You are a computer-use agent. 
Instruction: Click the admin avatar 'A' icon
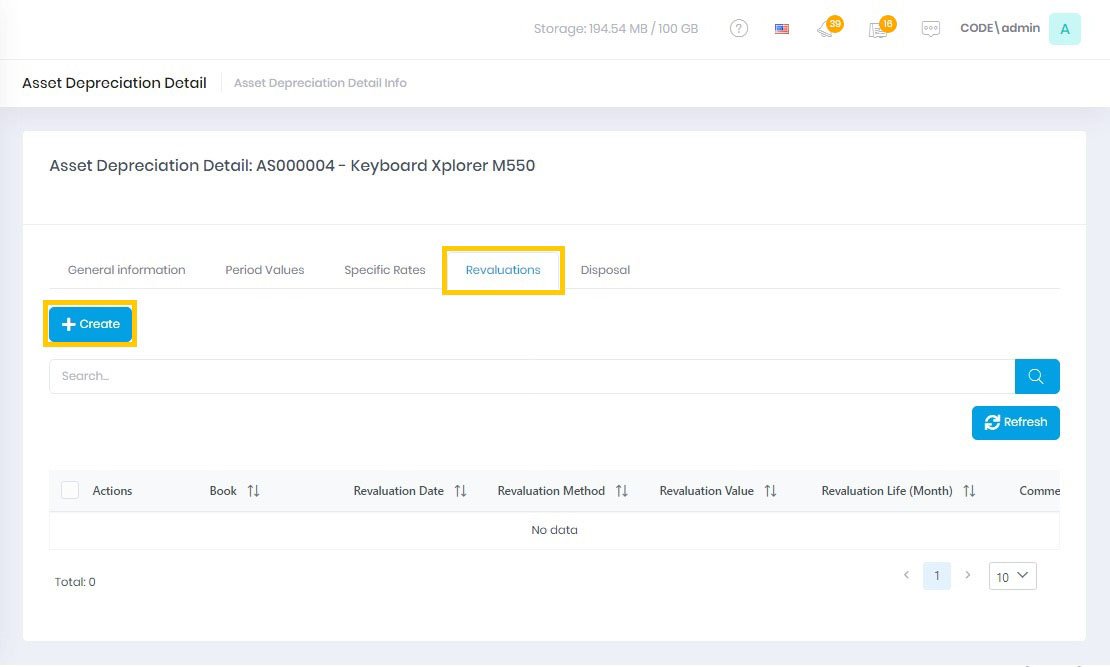1064,29
